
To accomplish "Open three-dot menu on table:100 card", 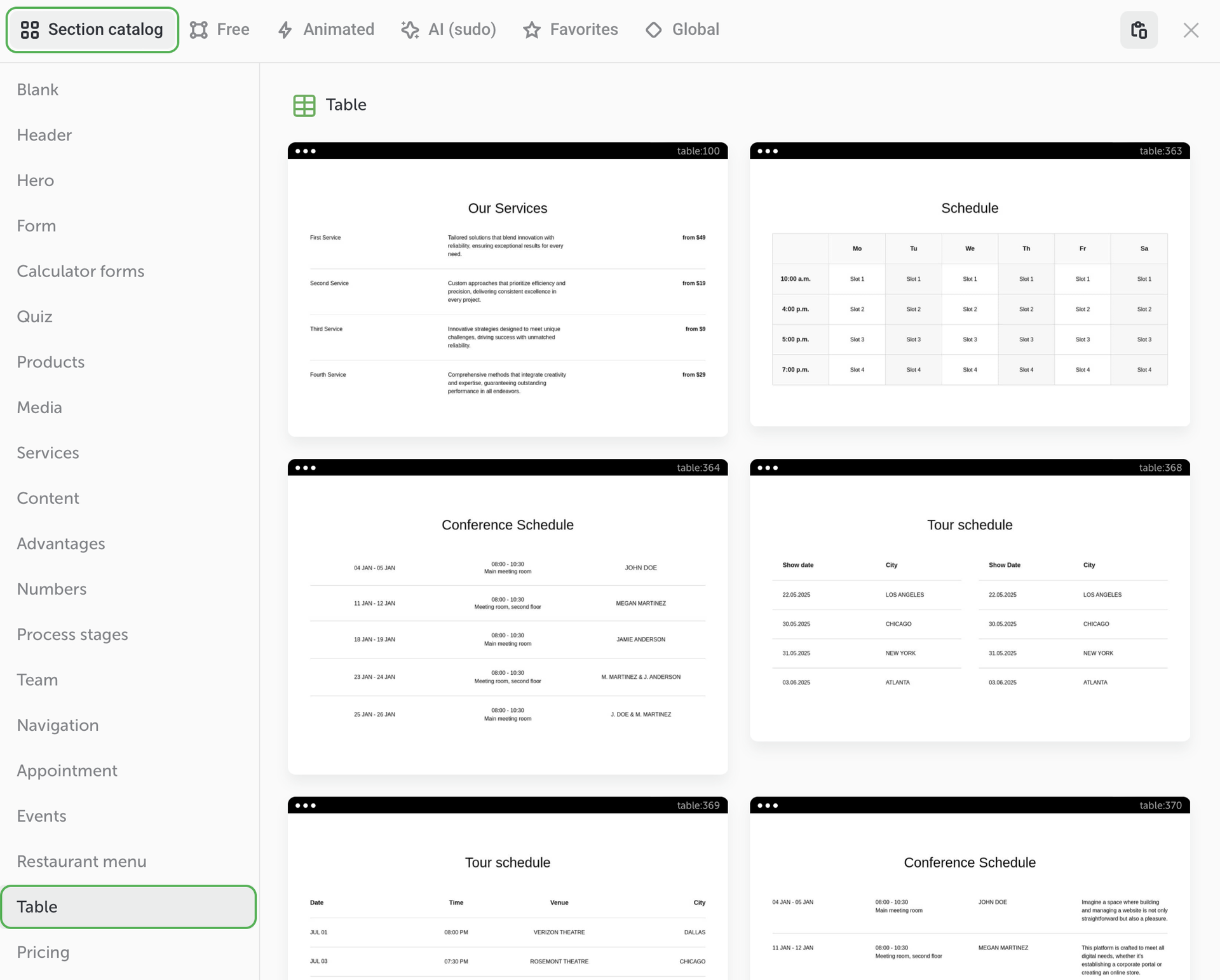I will click(x=306, y=151).
